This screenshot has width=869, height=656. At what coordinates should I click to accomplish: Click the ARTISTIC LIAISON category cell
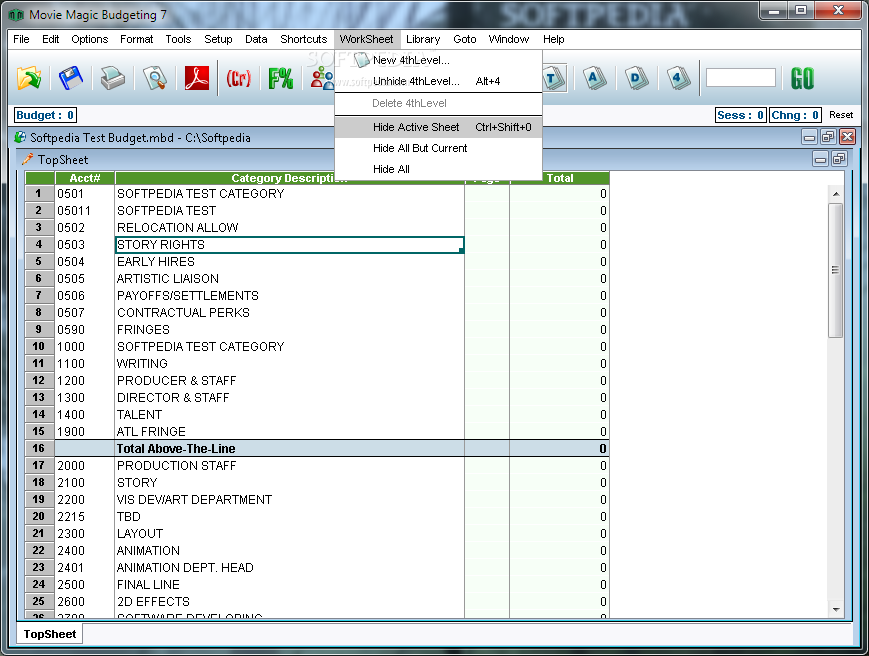(289, 279)
